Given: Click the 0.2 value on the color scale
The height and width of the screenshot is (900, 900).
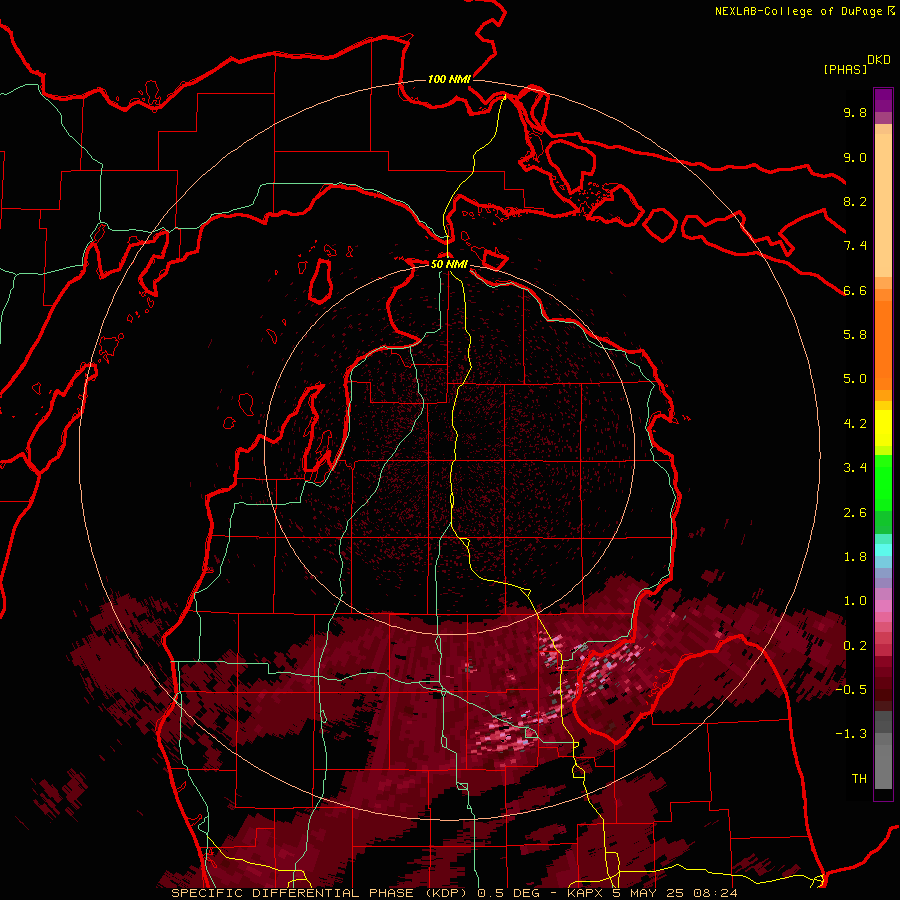Looking at the screenshot, I should coord(855,646).
